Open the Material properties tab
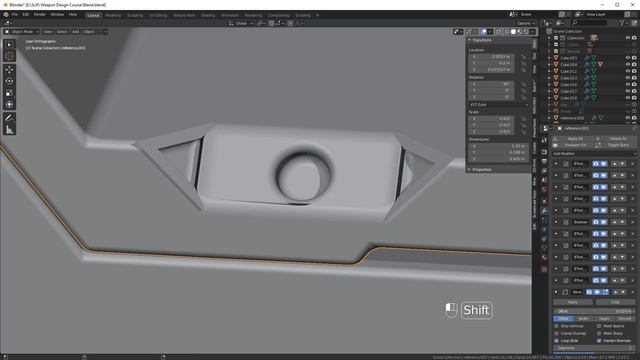 [544, 258]
